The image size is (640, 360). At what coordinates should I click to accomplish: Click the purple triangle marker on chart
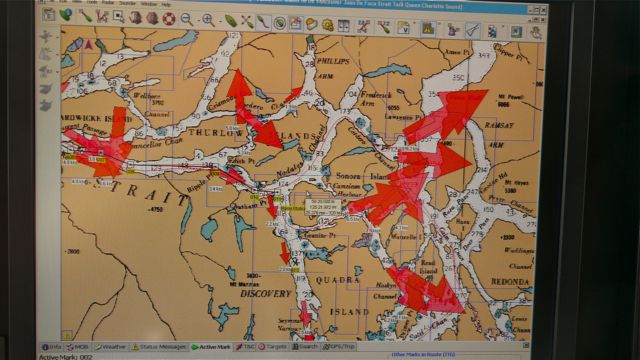89,44
